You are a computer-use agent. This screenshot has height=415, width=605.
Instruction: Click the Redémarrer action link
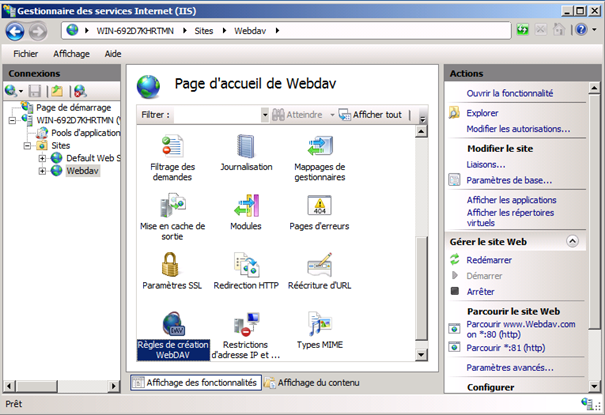(x=489, y=260)
